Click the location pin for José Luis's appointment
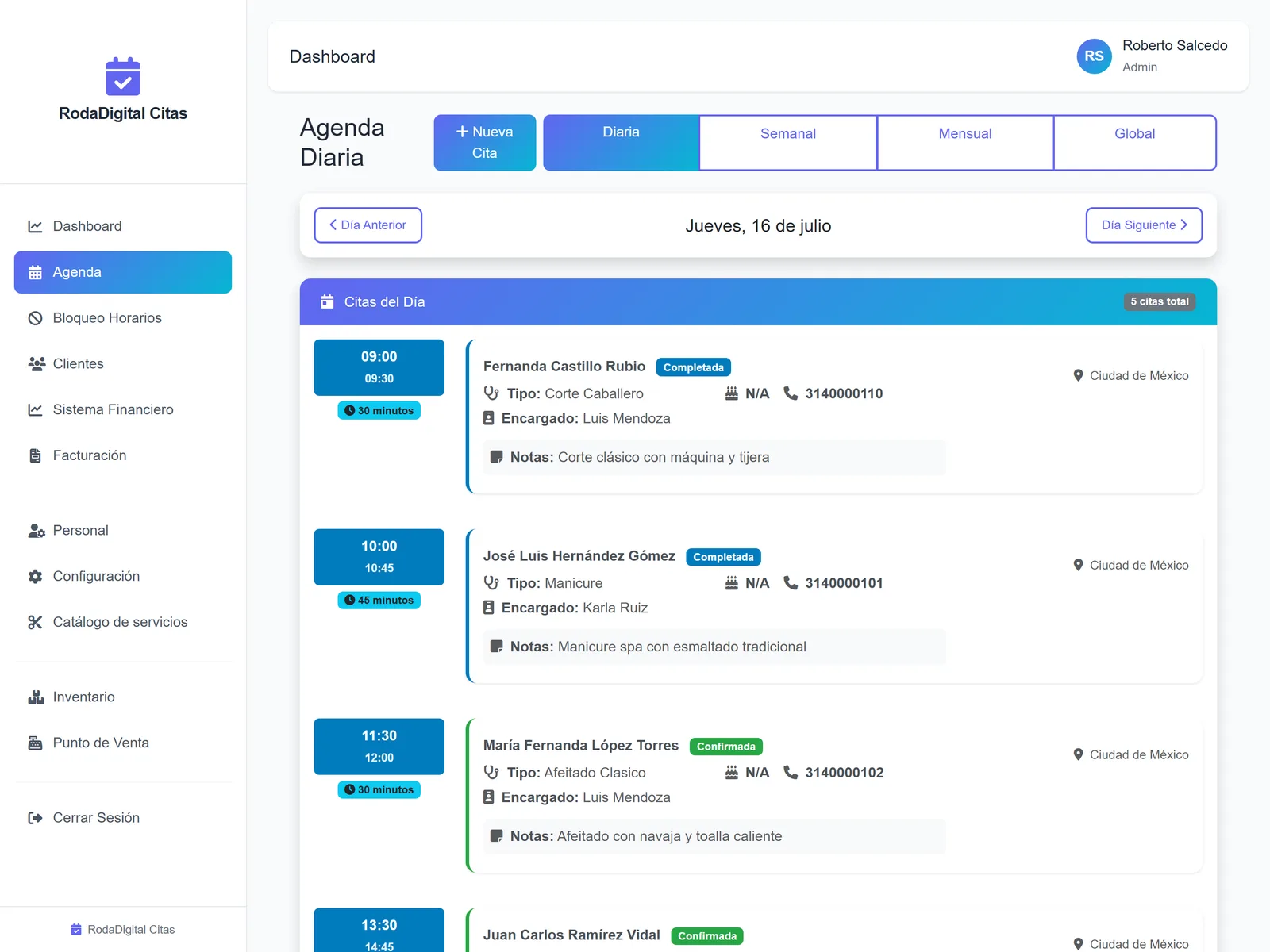 [1078, 565]
